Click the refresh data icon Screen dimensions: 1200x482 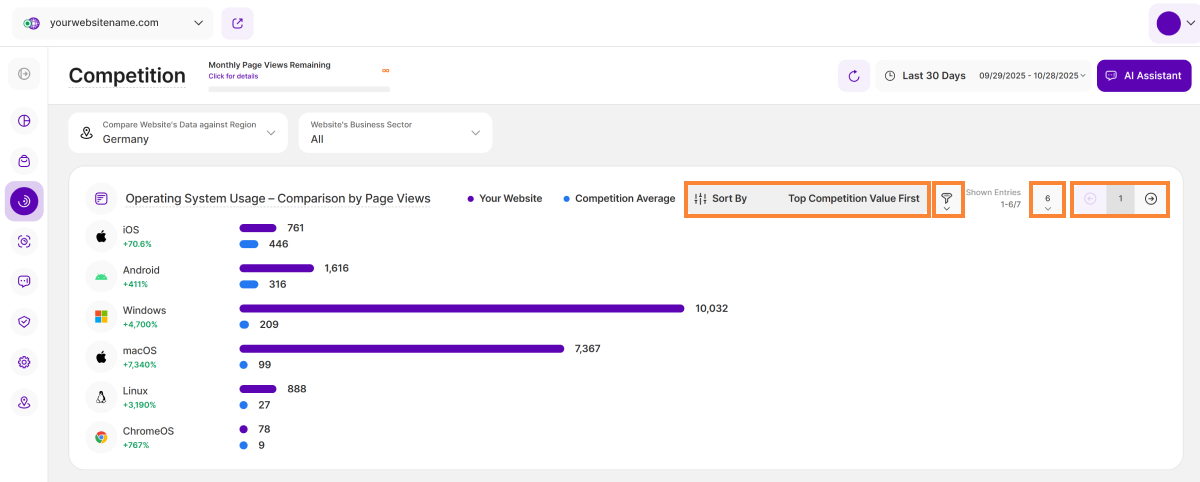853,76
